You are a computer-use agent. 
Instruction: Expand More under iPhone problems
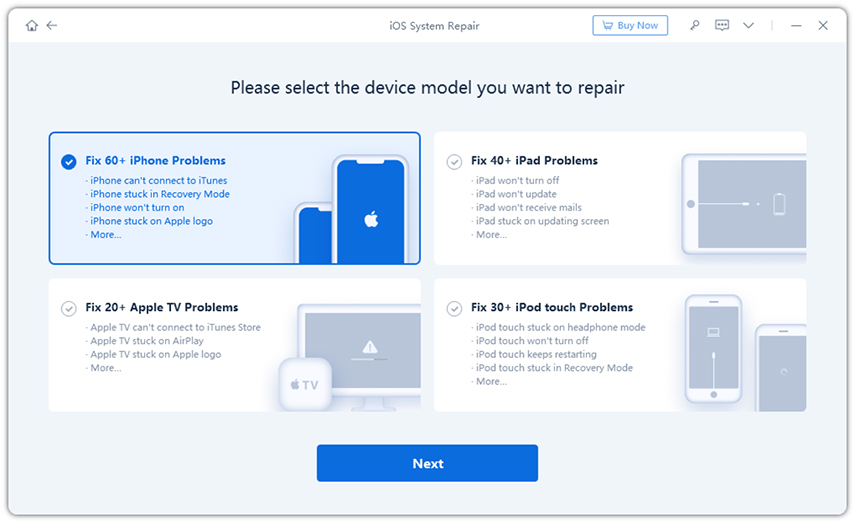click(x=105, y=235)
